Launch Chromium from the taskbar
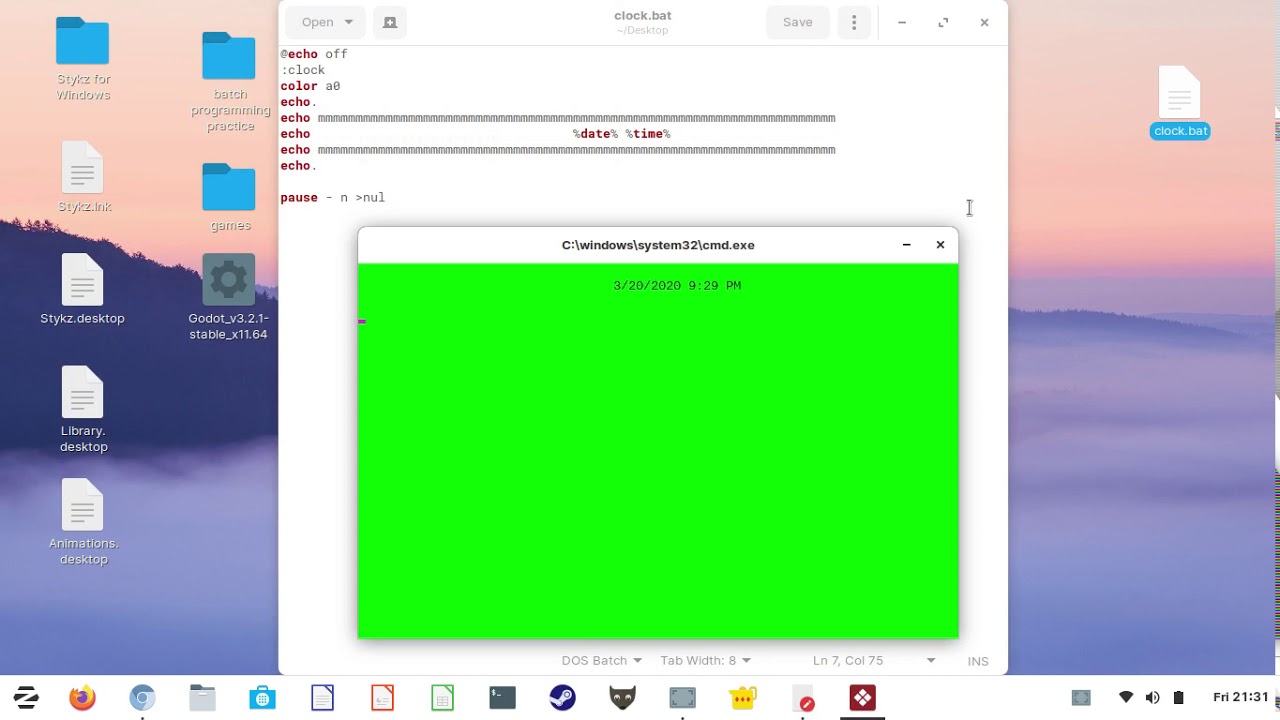The height and width of the screenshot is (720, 1280). point(142,698)
